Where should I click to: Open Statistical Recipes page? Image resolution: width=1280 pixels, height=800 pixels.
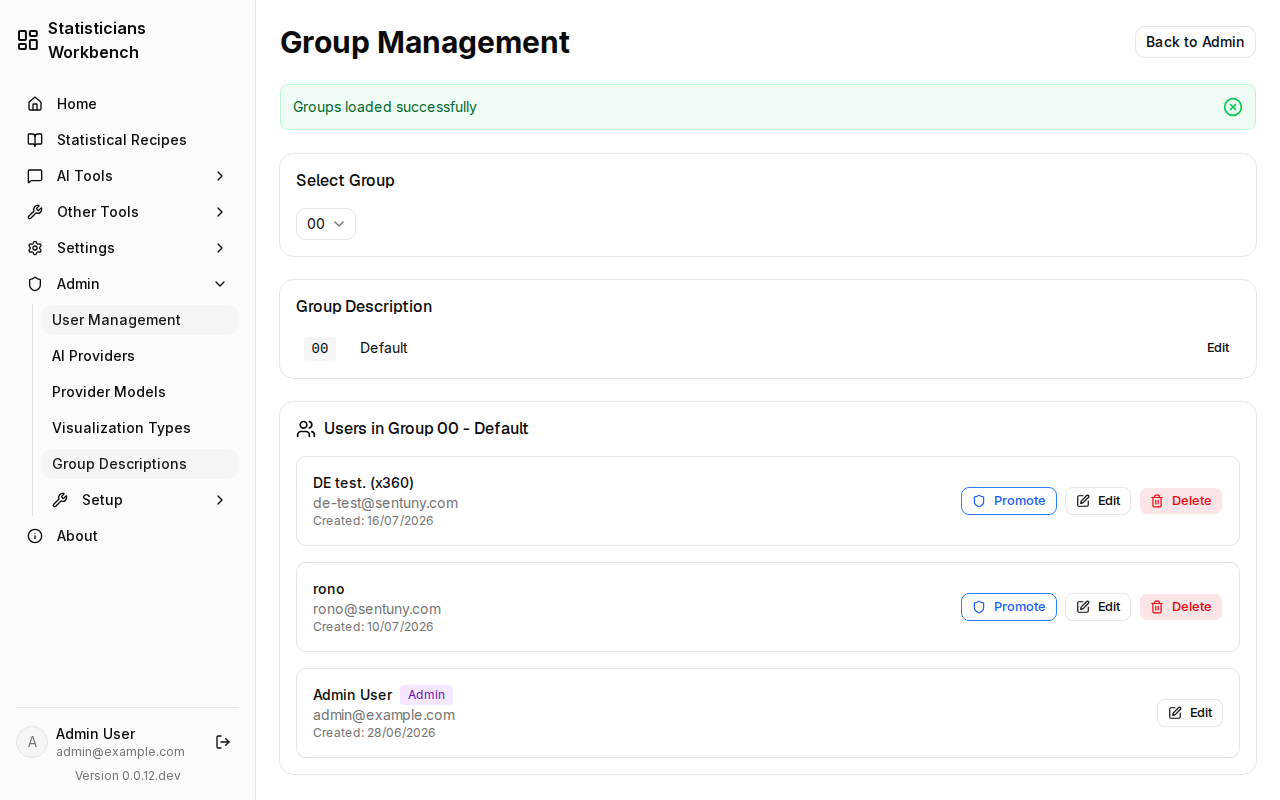click(128, 140)
